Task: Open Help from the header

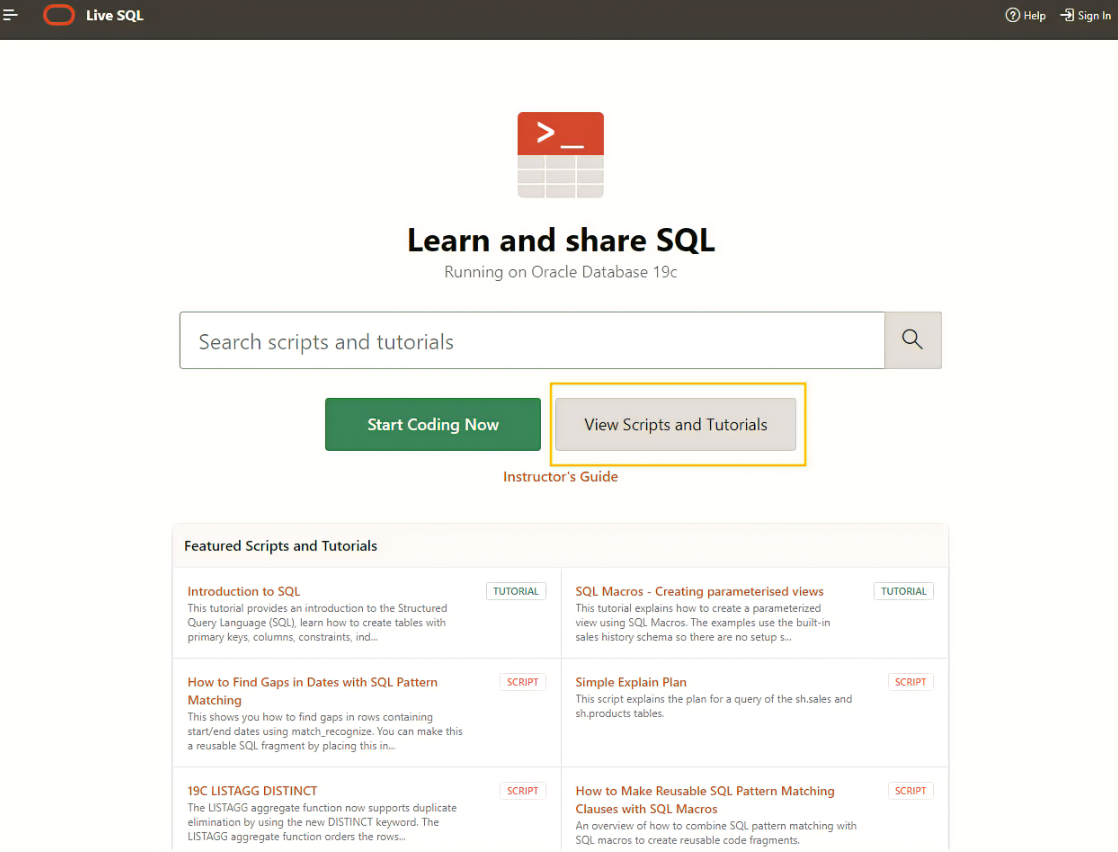Action: (1025, 15)
